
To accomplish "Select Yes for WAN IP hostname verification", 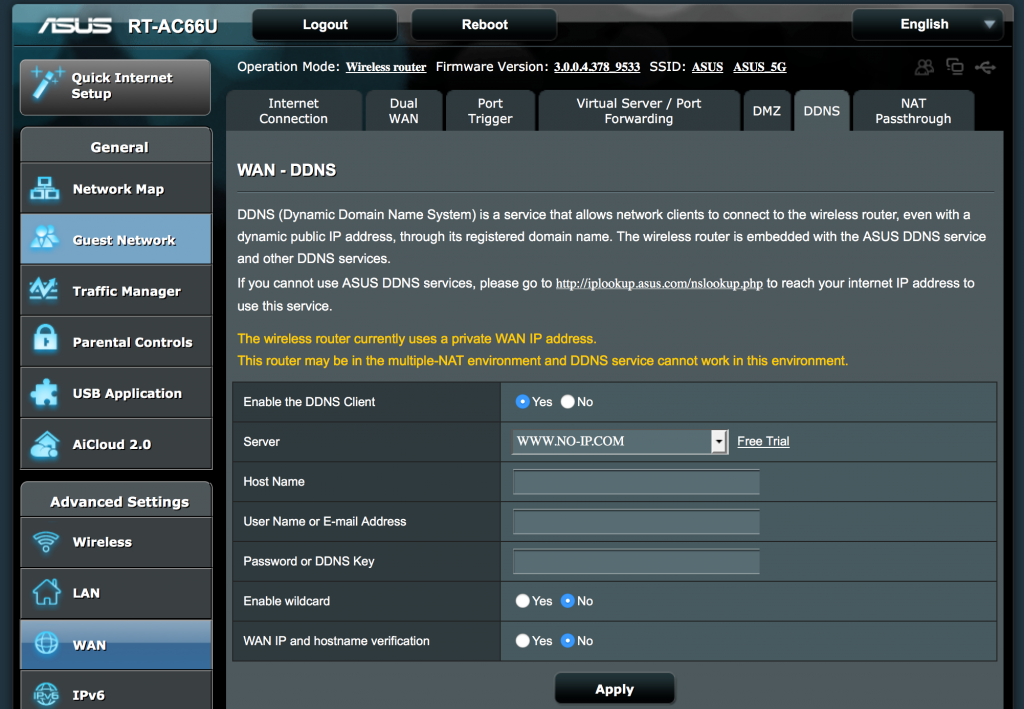I will click(x=522, y=640).
